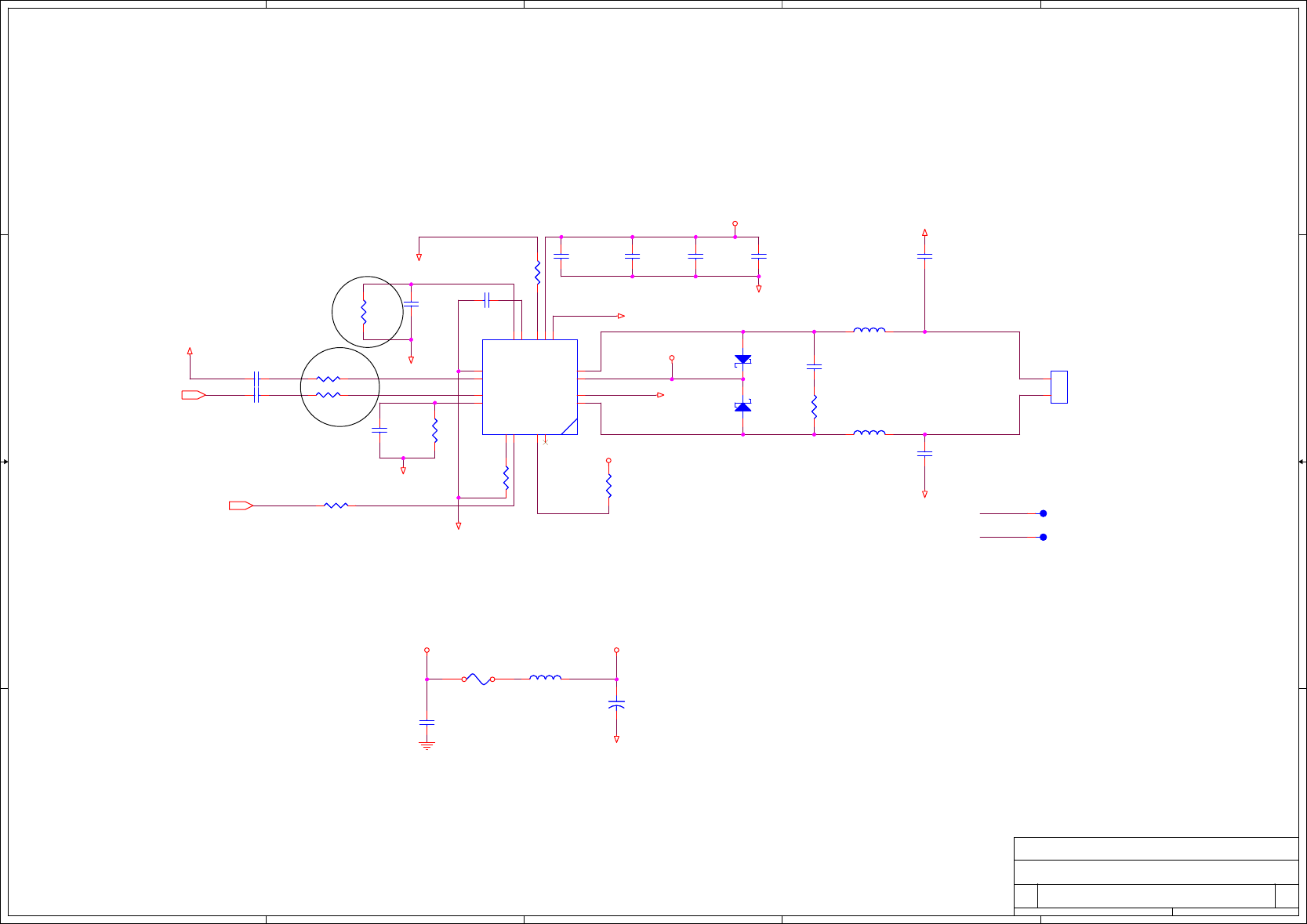Viewport: 1307px width, 924px height.
Task: Click the resistor in the RC network below-left of IC
Action: 434,430
